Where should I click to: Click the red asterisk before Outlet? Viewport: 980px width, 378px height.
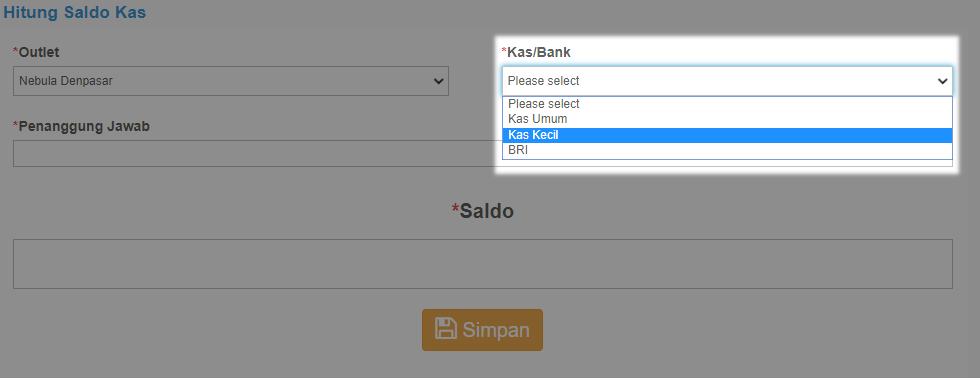point(16,51)
